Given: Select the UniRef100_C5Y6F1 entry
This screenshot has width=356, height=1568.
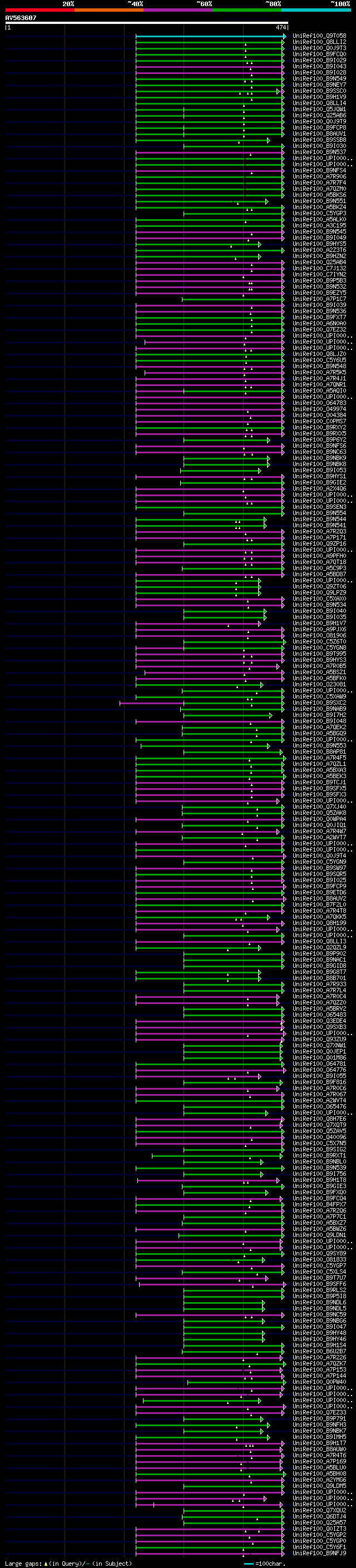Looking at the screenshot, I should tap(319, 1547).
